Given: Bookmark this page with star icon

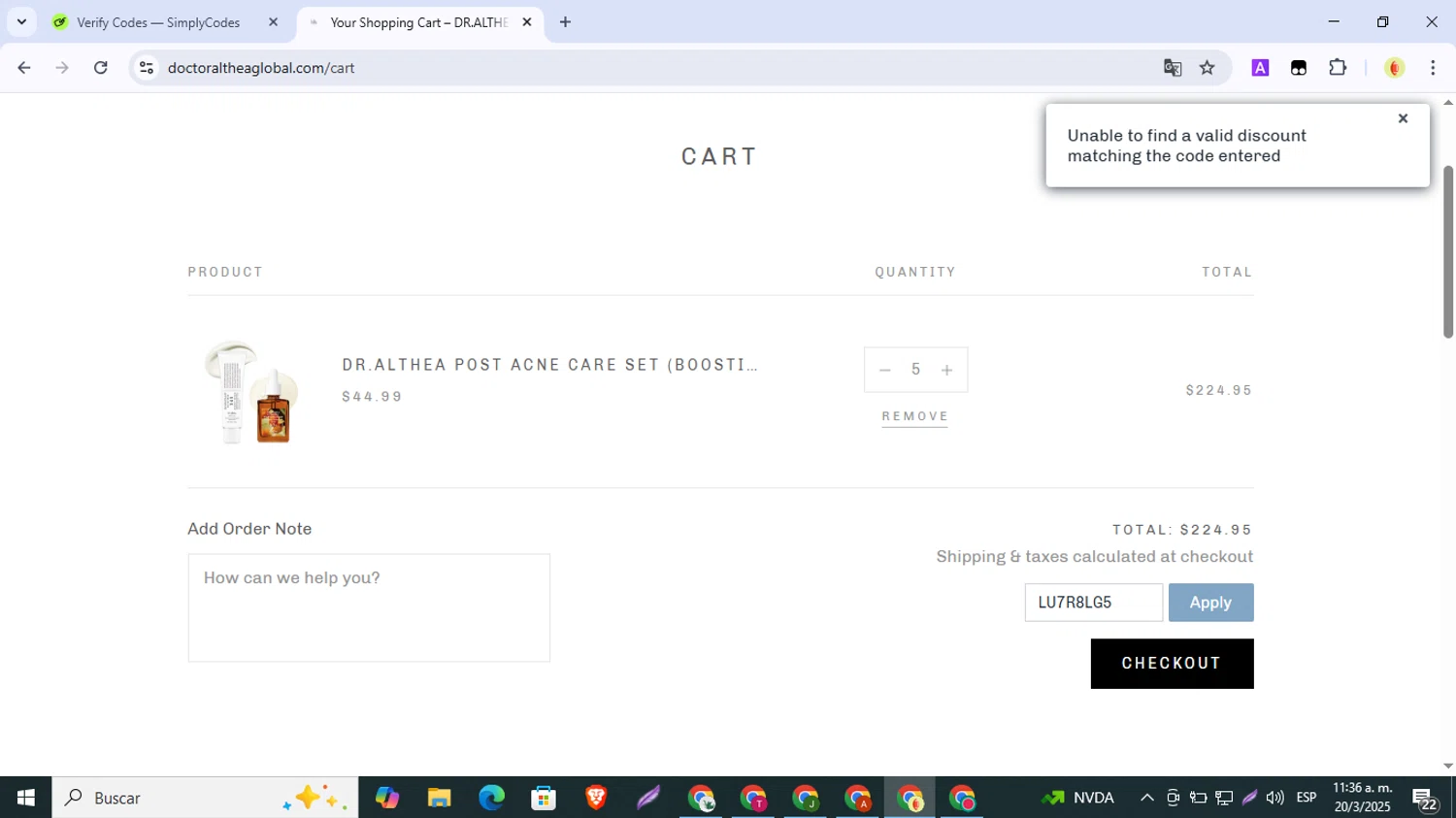Looking at the screenshot, I should coord(1208,68).
